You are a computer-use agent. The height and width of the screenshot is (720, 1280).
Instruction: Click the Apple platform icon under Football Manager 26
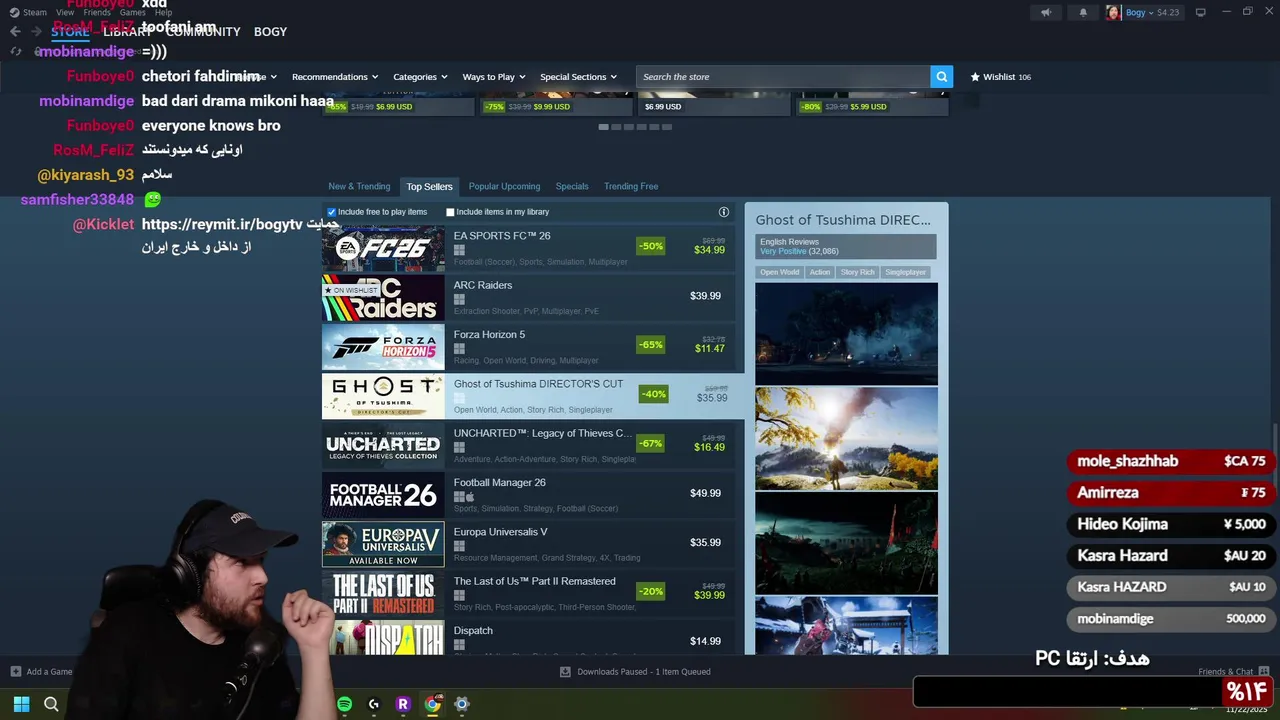(470, 497)
